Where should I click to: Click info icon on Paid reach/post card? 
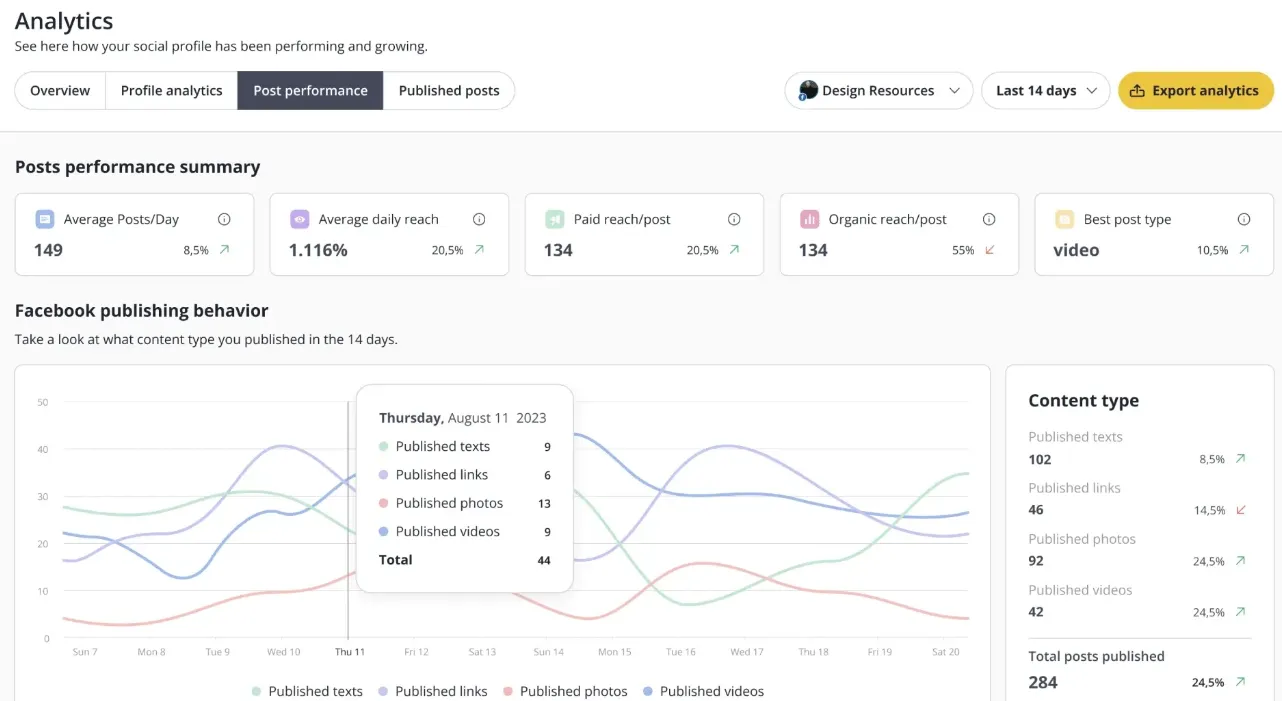pyautogui.click(x=734, y=219)
